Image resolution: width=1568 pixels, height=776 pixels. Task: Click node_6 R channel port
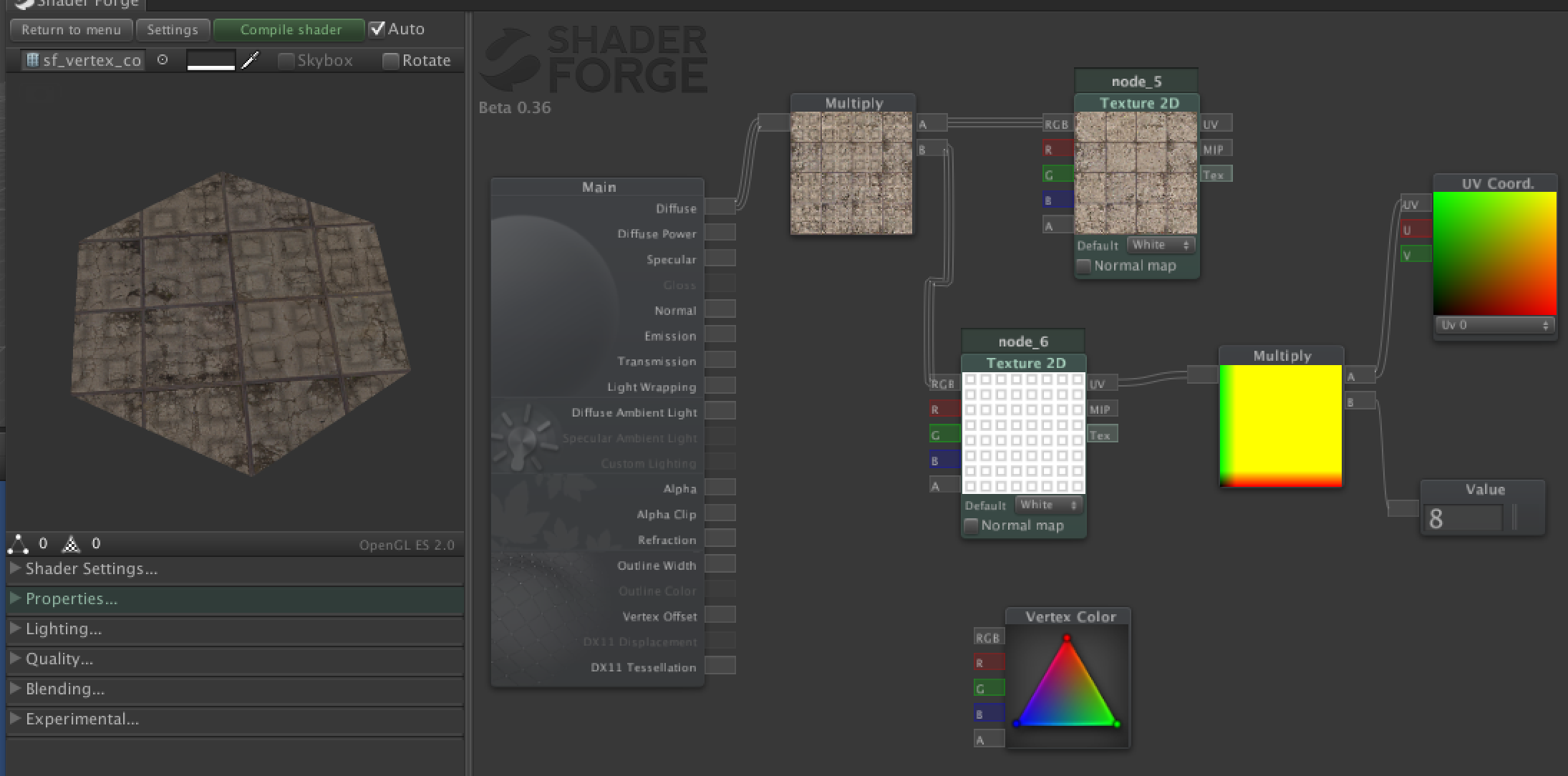(x=944, y=409)
